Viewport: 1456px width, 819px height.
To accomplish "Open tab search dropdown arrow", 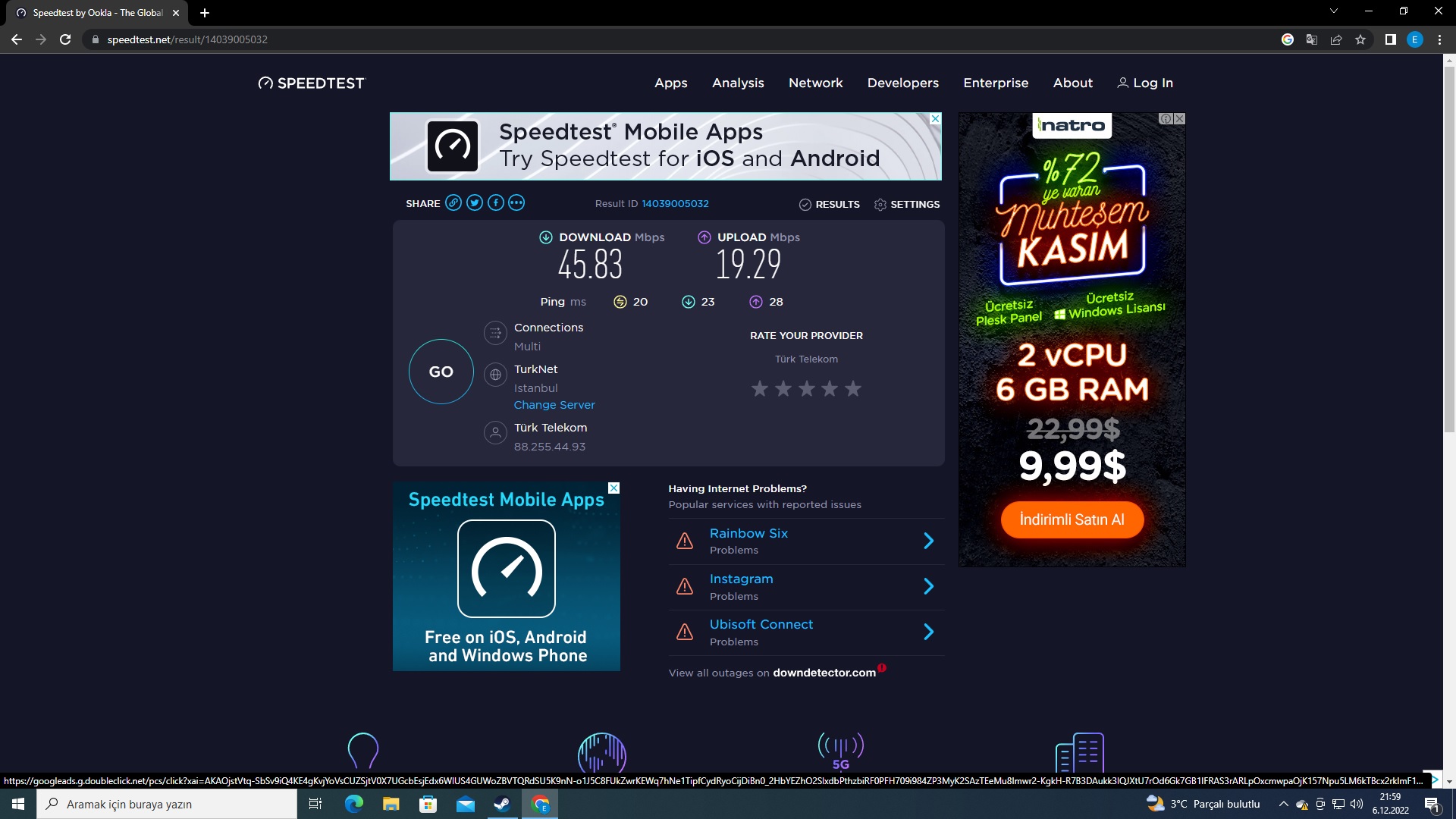I will [1334, 11].
